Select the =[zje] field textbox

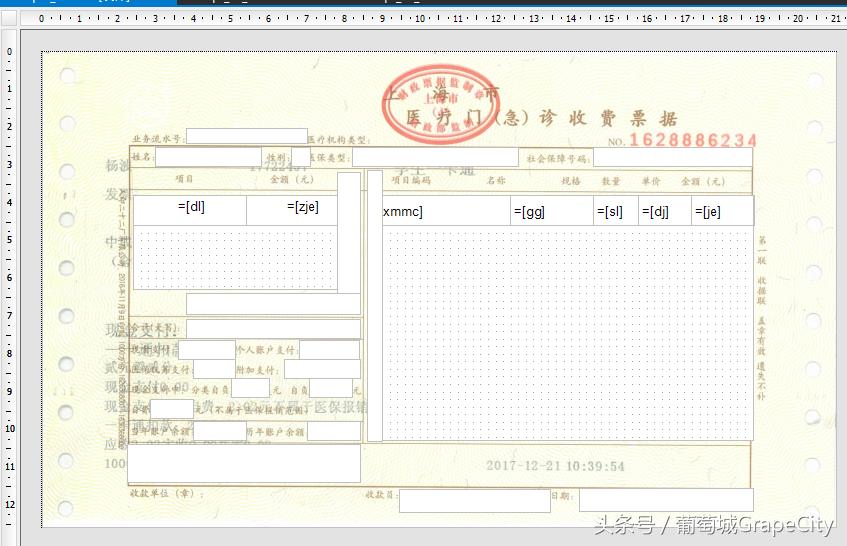292,210
